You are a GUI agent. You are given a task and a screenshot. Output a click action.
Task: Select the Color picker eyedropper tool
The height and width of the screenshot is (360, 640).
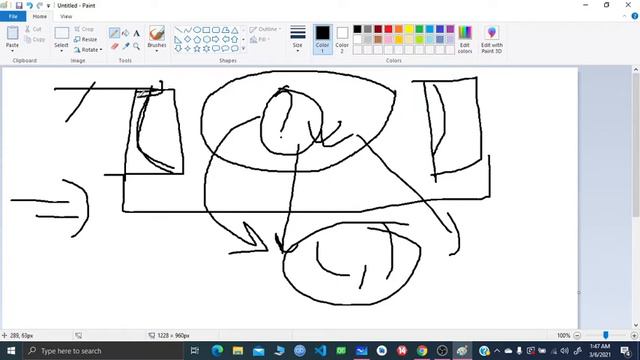[126, 47]
